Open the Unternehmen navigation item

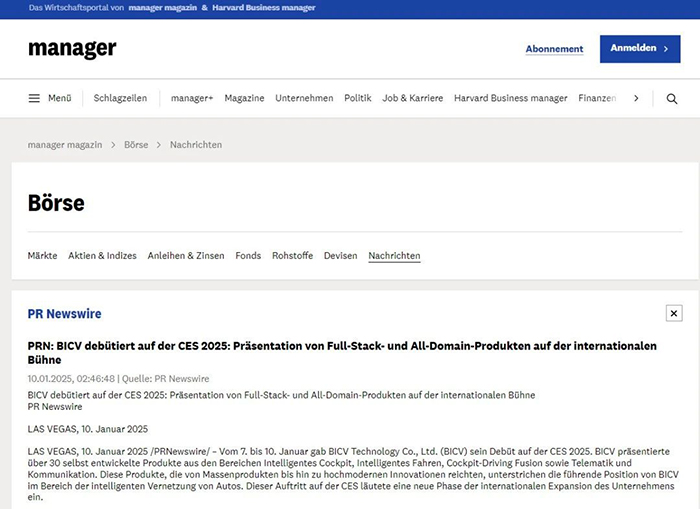(304, 98)
